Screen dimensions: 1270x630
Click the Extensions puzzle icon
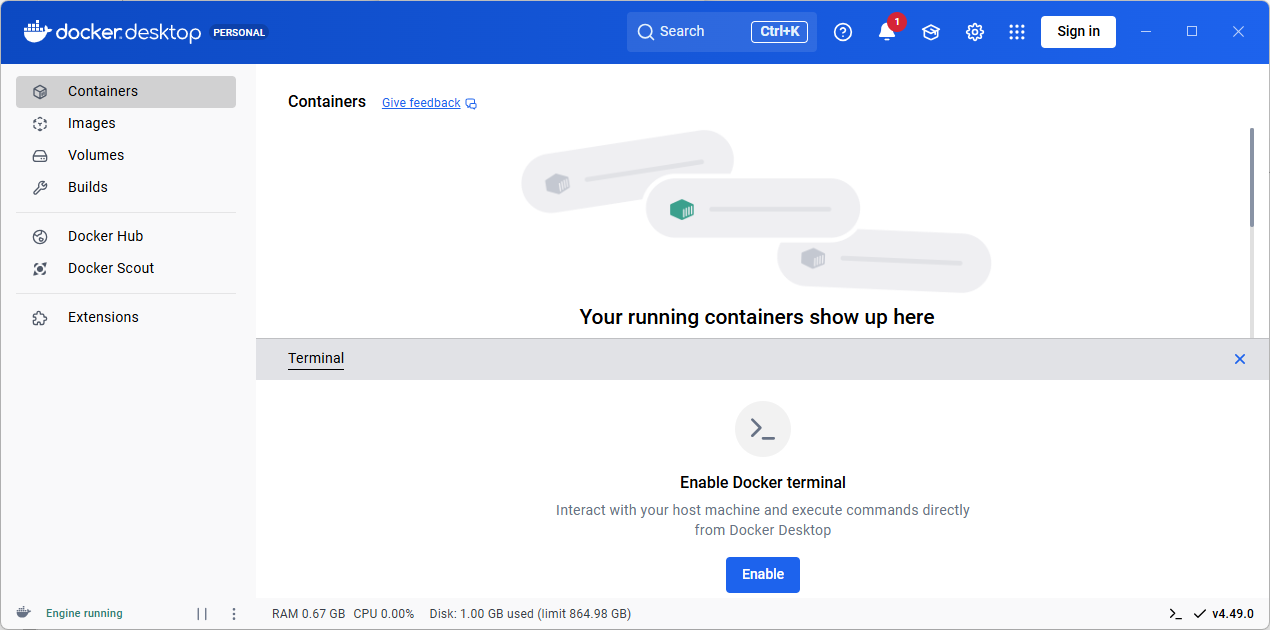point(40,317)
